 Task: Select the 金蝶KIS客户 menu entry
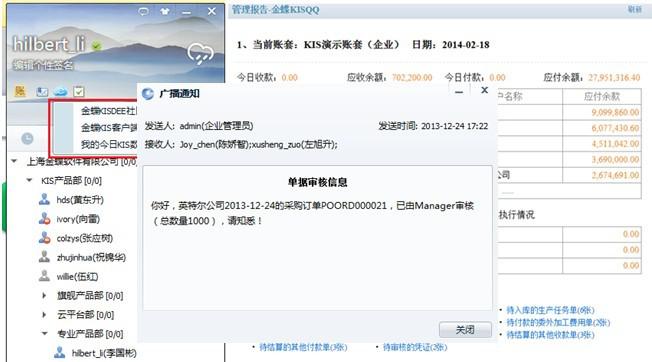pyautogui.click(x=109, y=128)
